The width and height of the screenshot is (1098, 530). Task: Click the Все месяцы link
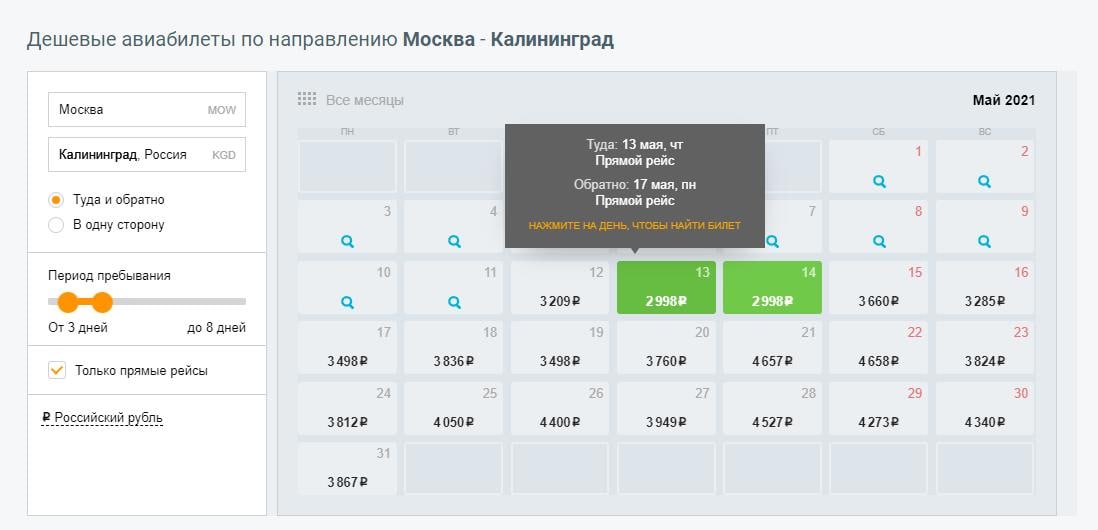pyautogui.click(x=365, y=100)
